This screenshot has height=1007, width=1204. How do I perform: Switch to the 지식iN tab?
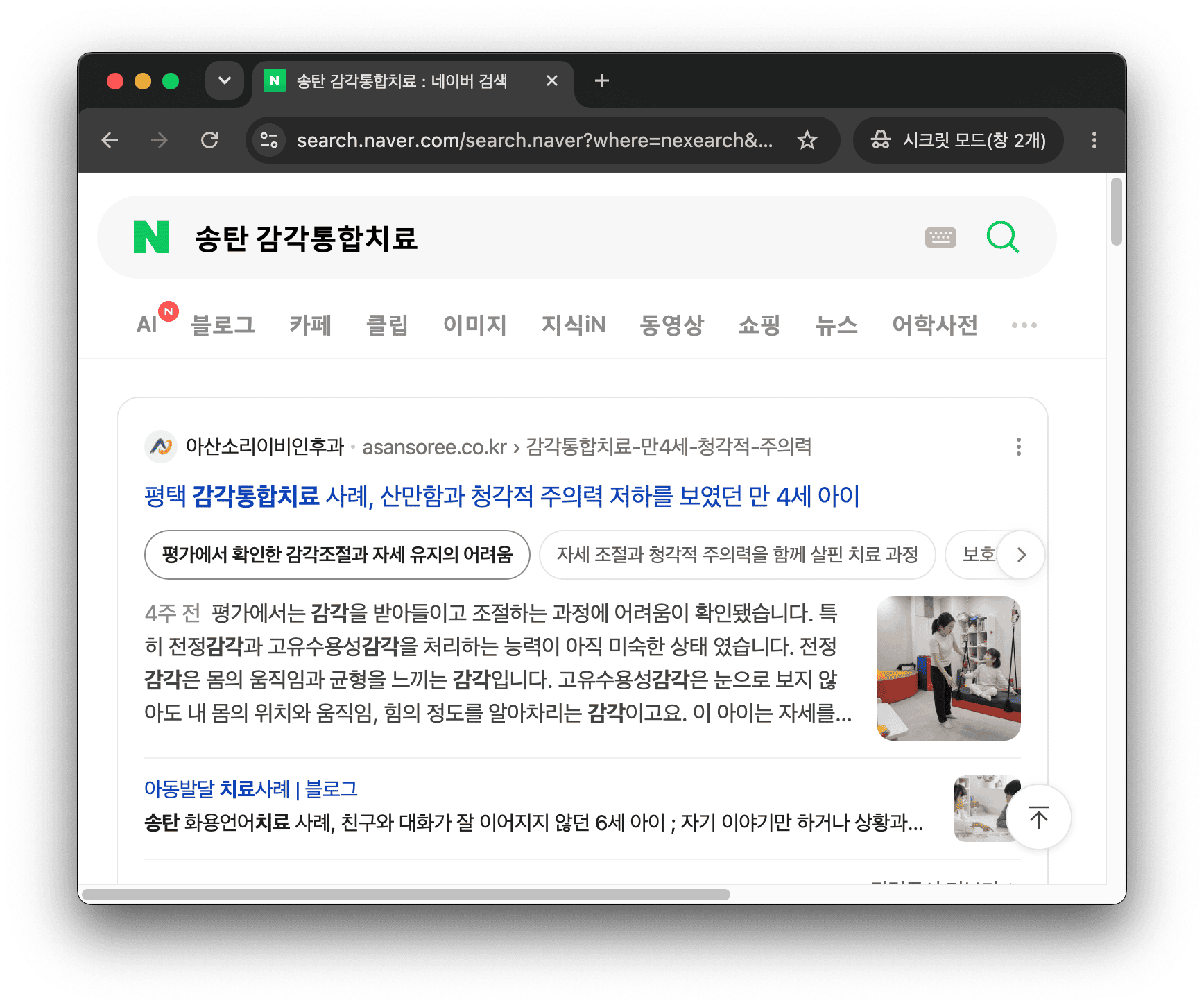(573, 325)
